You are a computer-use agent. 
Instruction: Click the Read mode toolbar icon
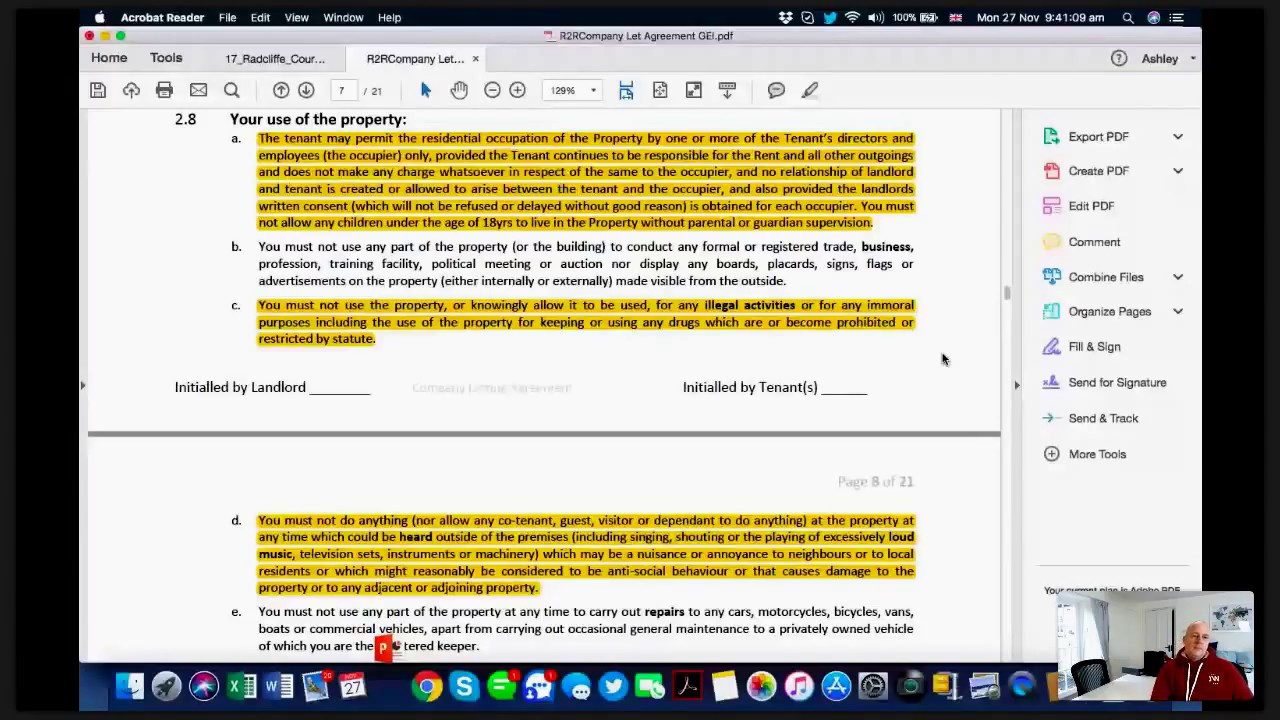coord(727,91)
